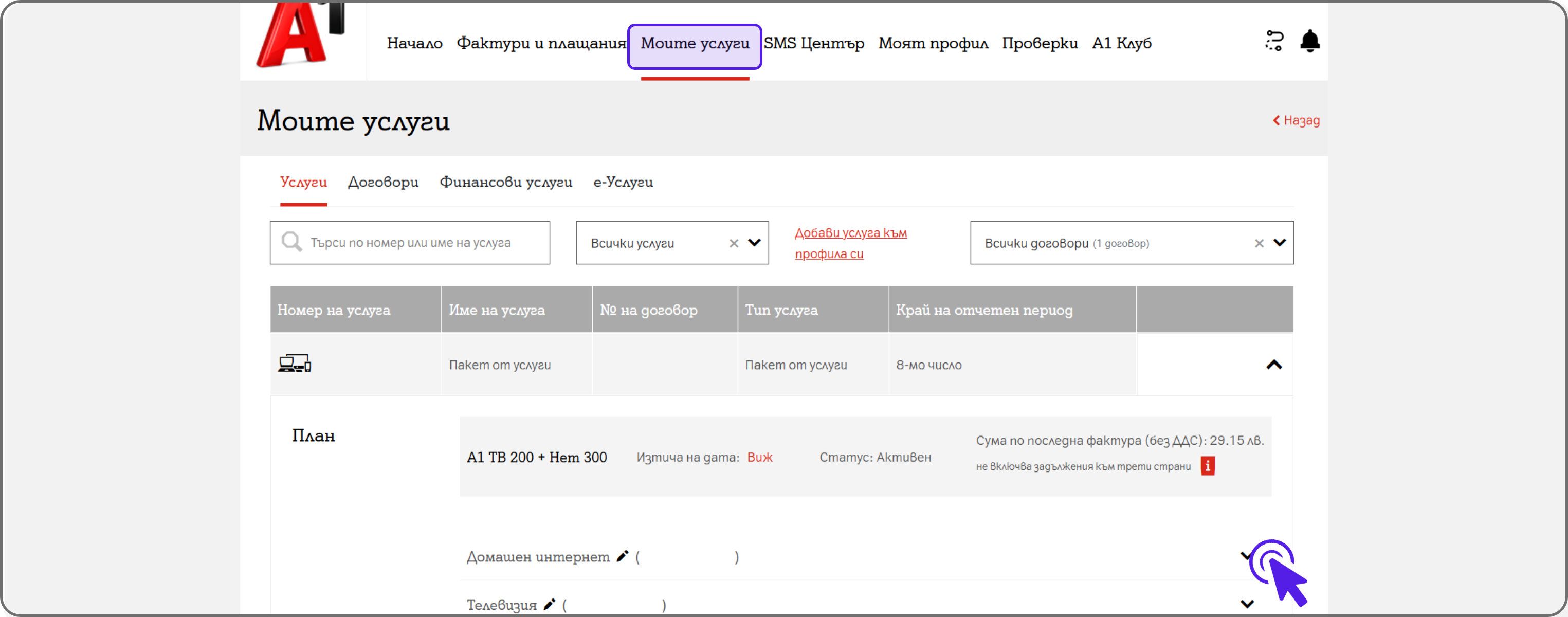Viewport: 1568px width, 617px height.
Task: Switch to the е-Услуги tab
Action: point(623,182)
